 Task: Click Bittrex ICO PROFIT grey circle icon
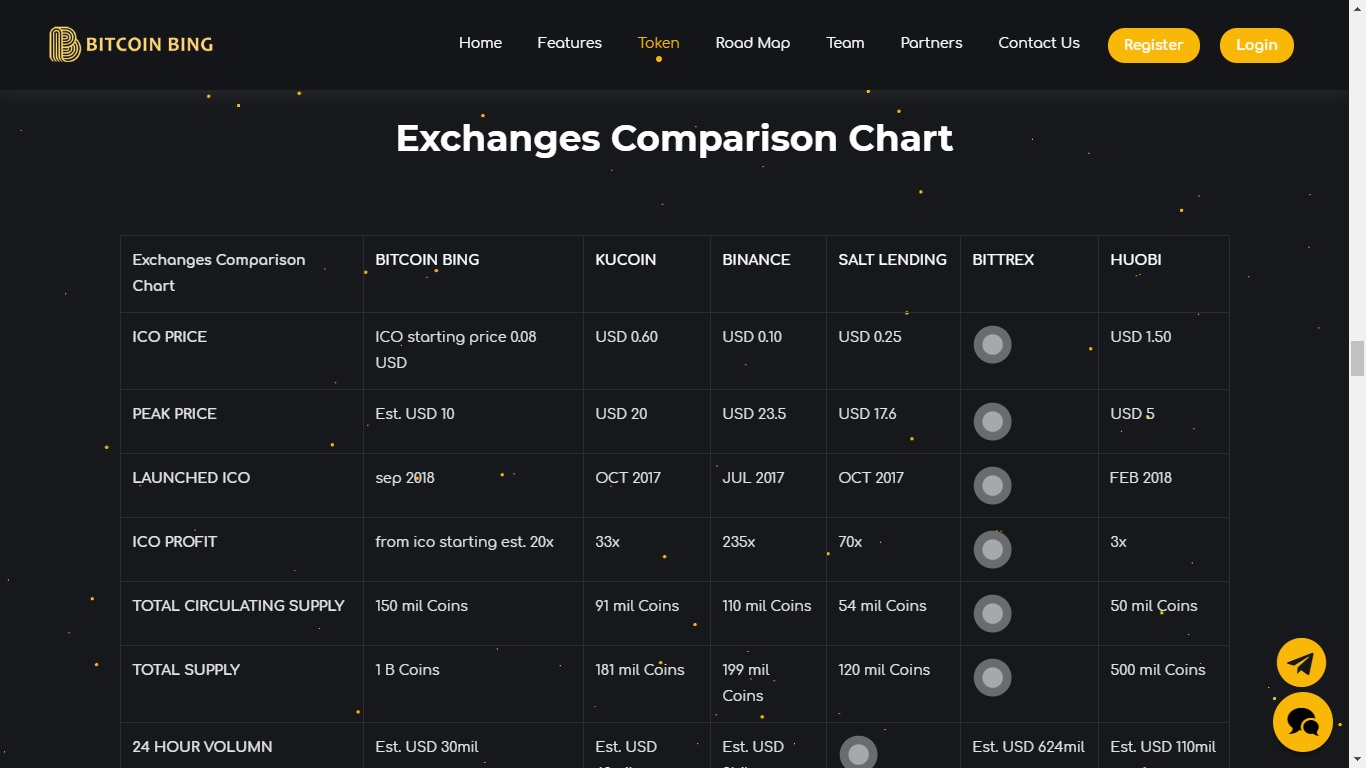click(x=992, y=550)
